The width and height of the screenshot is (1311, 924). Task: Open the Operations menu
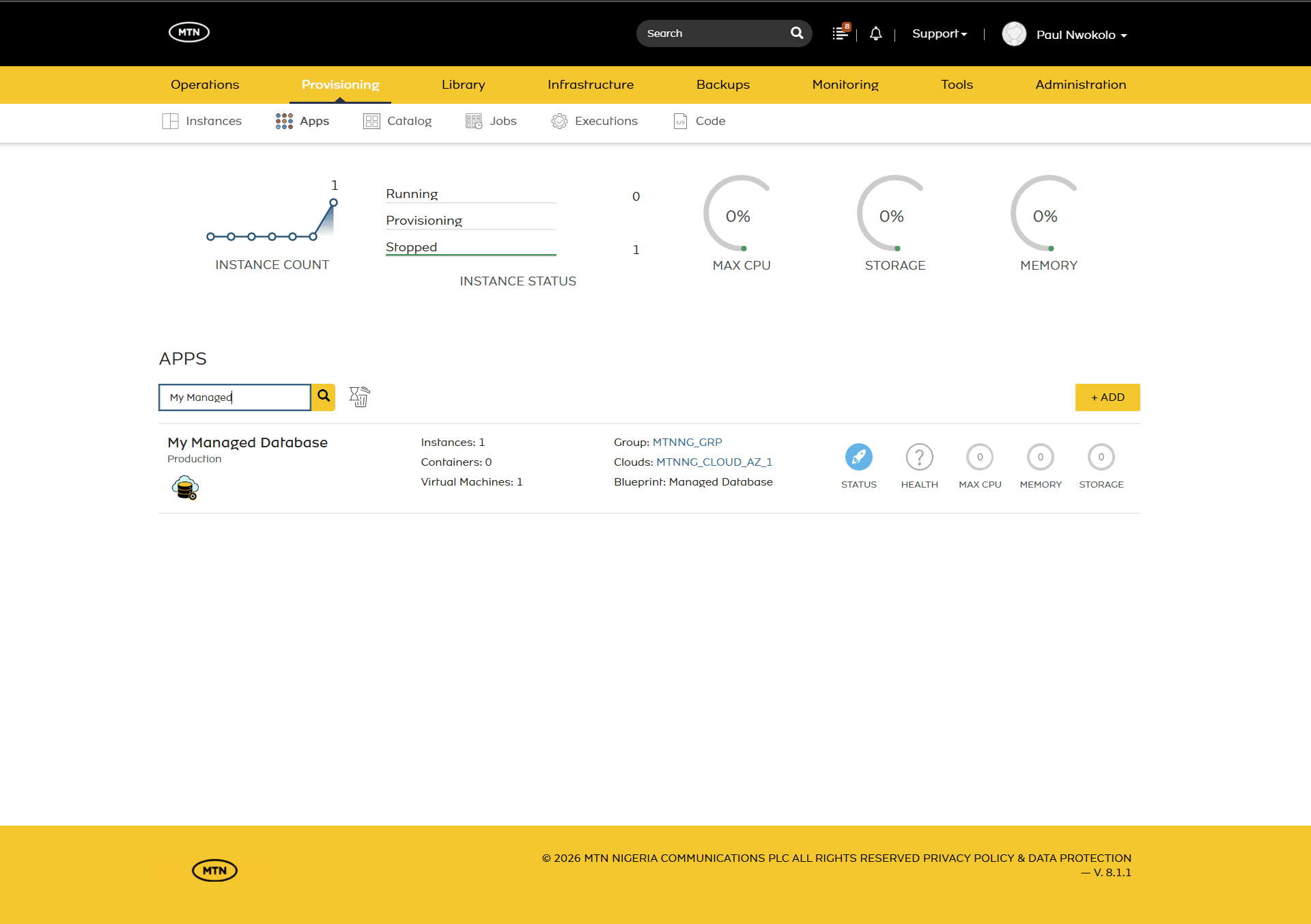[205, 85]
